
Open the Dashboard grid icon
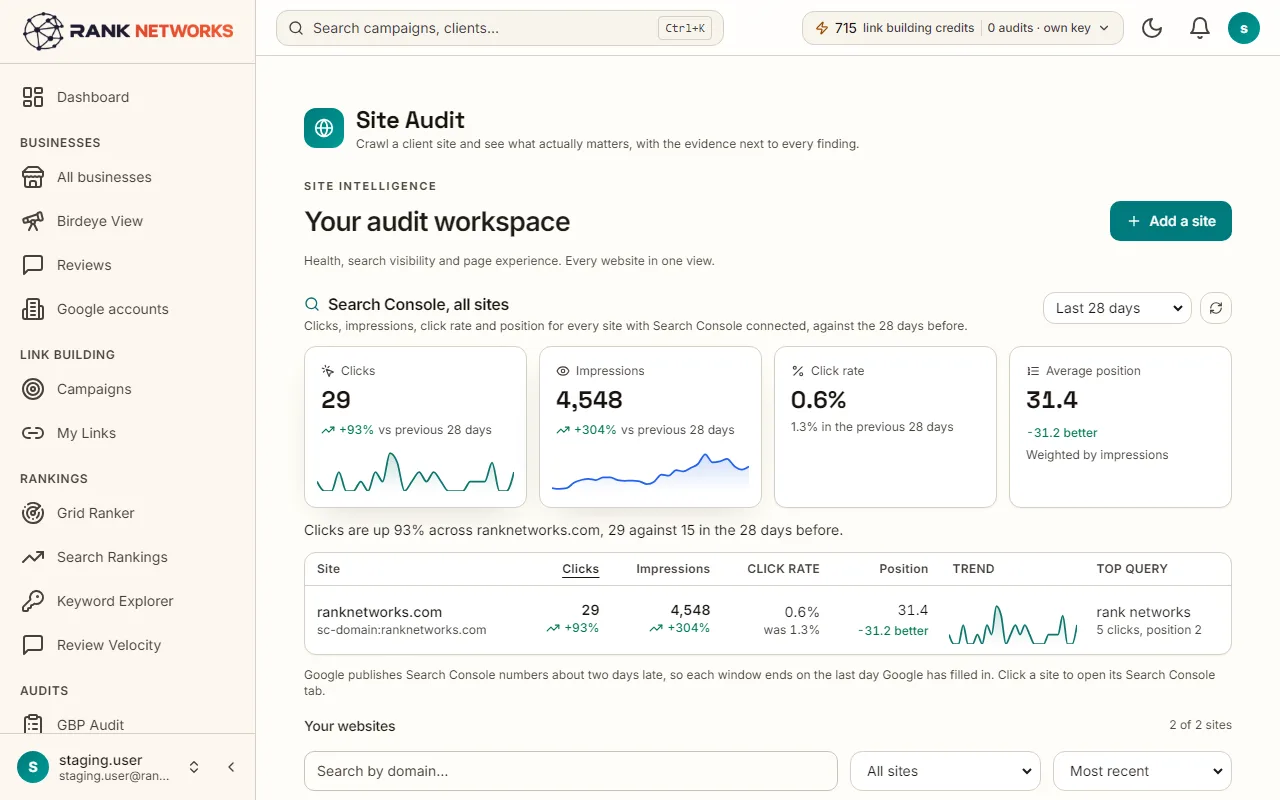pyautogui.click(x=33, y=97)
